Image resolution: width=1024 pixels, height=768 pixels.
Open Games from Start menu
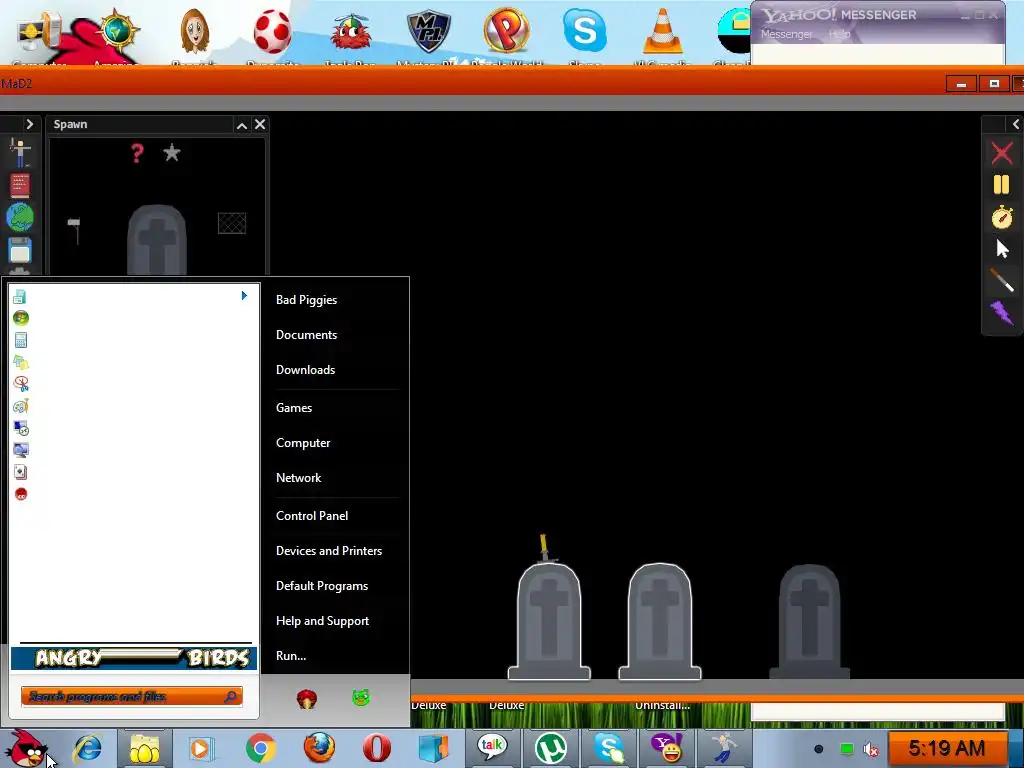(294, 408)
